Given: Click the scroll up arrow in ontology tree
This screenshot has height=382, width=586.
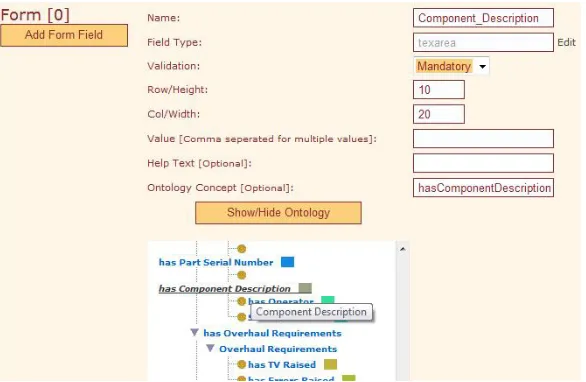Looking at the screenshot, I should click(x=403, y=249).
